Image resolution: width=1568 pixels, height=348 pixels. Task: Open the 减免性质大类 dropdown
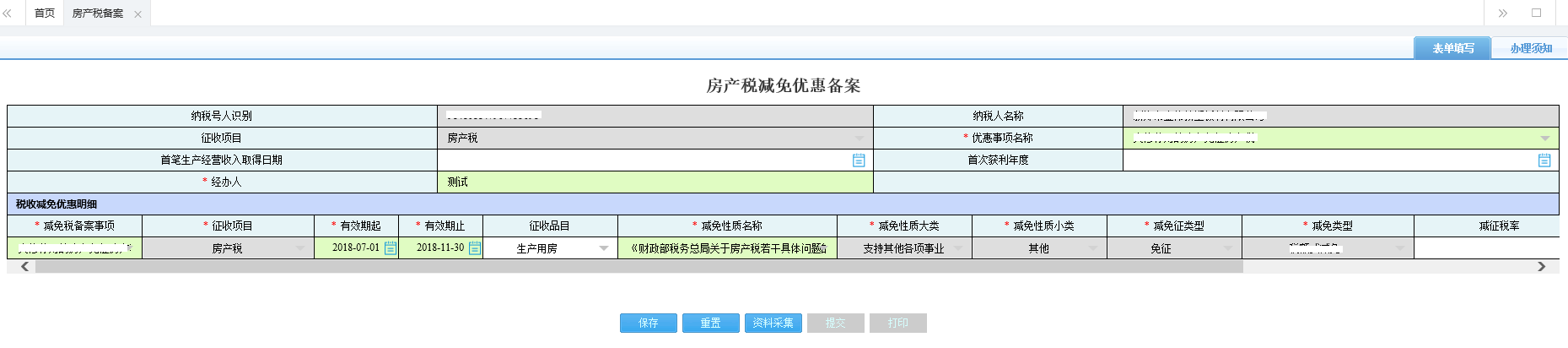[958, 248]
